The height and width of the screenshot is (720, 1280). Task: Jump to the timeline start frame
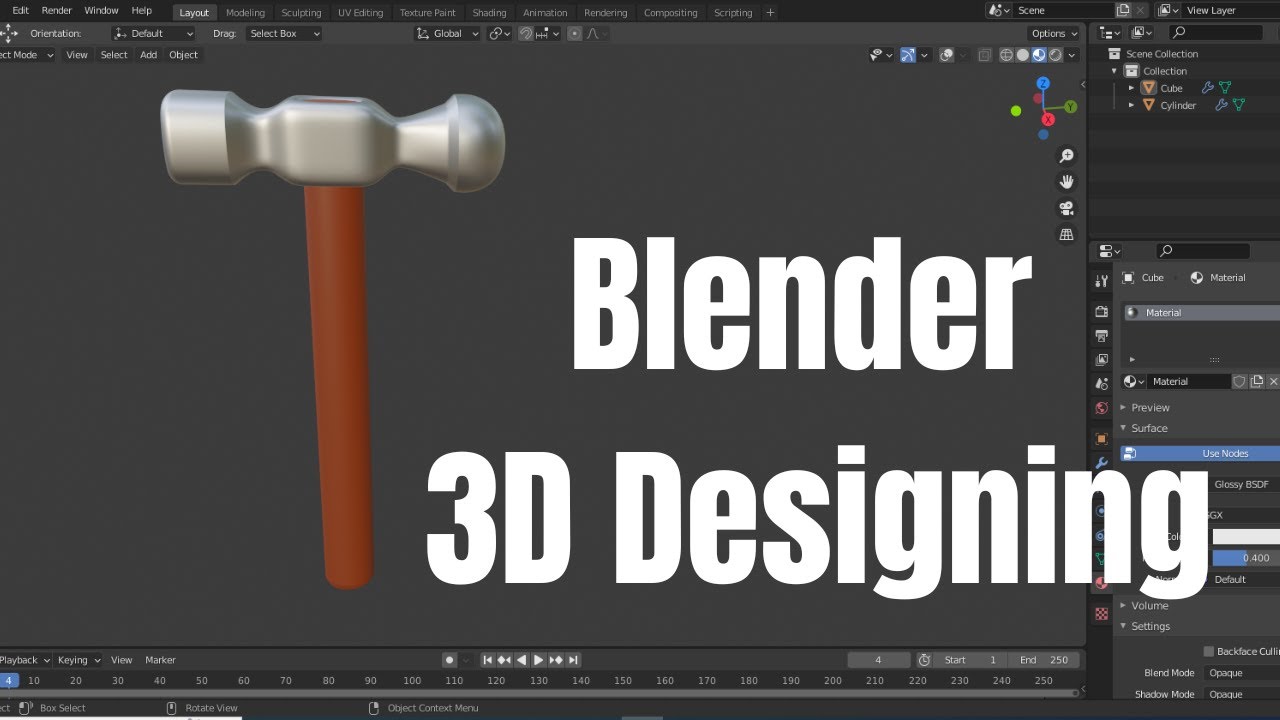coord(488,660)
